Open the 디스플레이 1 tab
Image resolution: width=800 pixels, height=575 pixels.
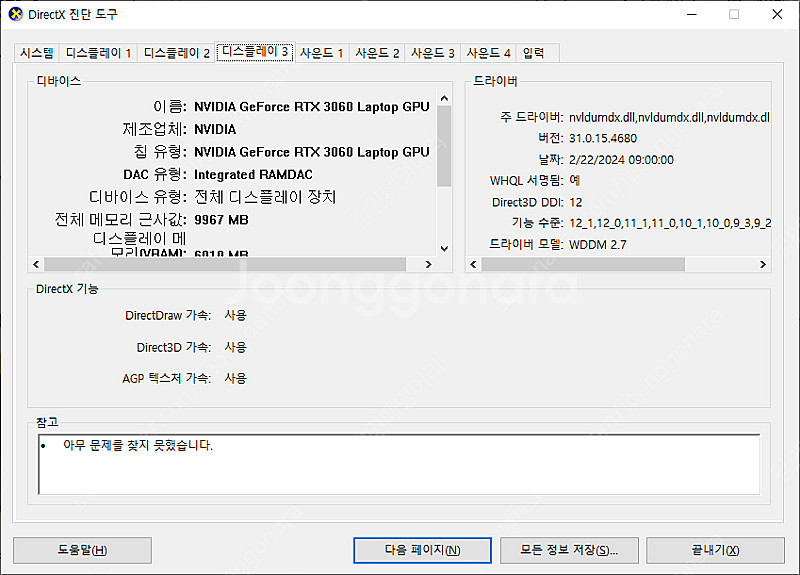tap(98, 53)
